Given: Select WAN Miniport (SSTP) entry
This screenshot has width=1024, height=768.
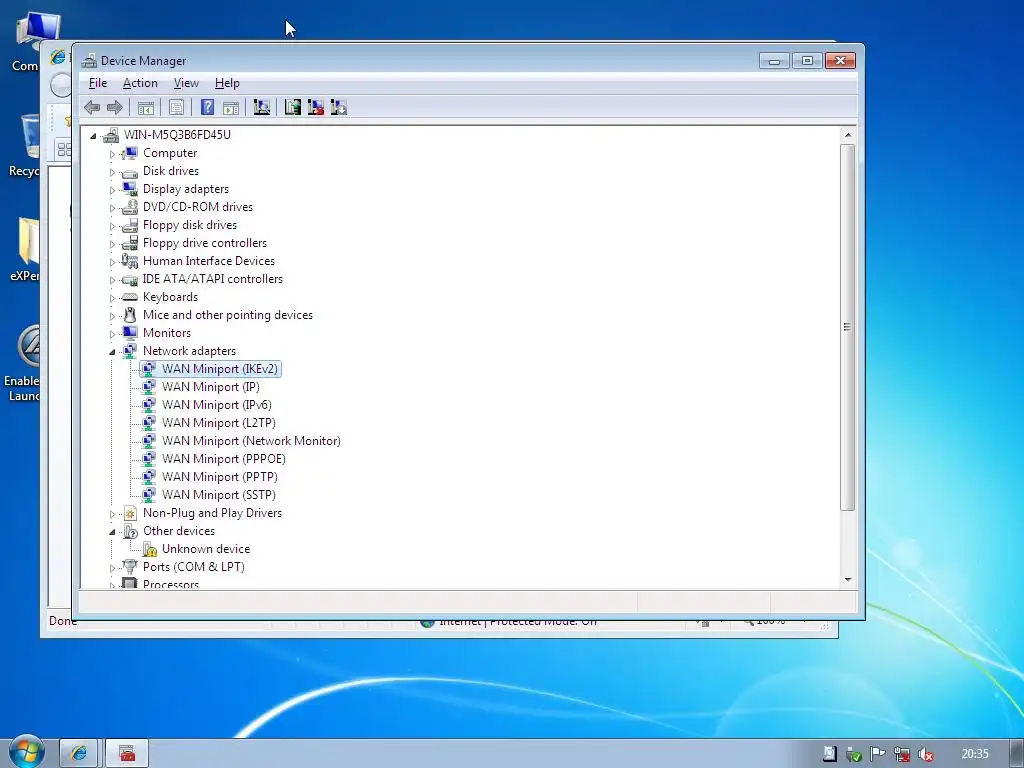Looking at the screenshot, I should pos(219,495).
